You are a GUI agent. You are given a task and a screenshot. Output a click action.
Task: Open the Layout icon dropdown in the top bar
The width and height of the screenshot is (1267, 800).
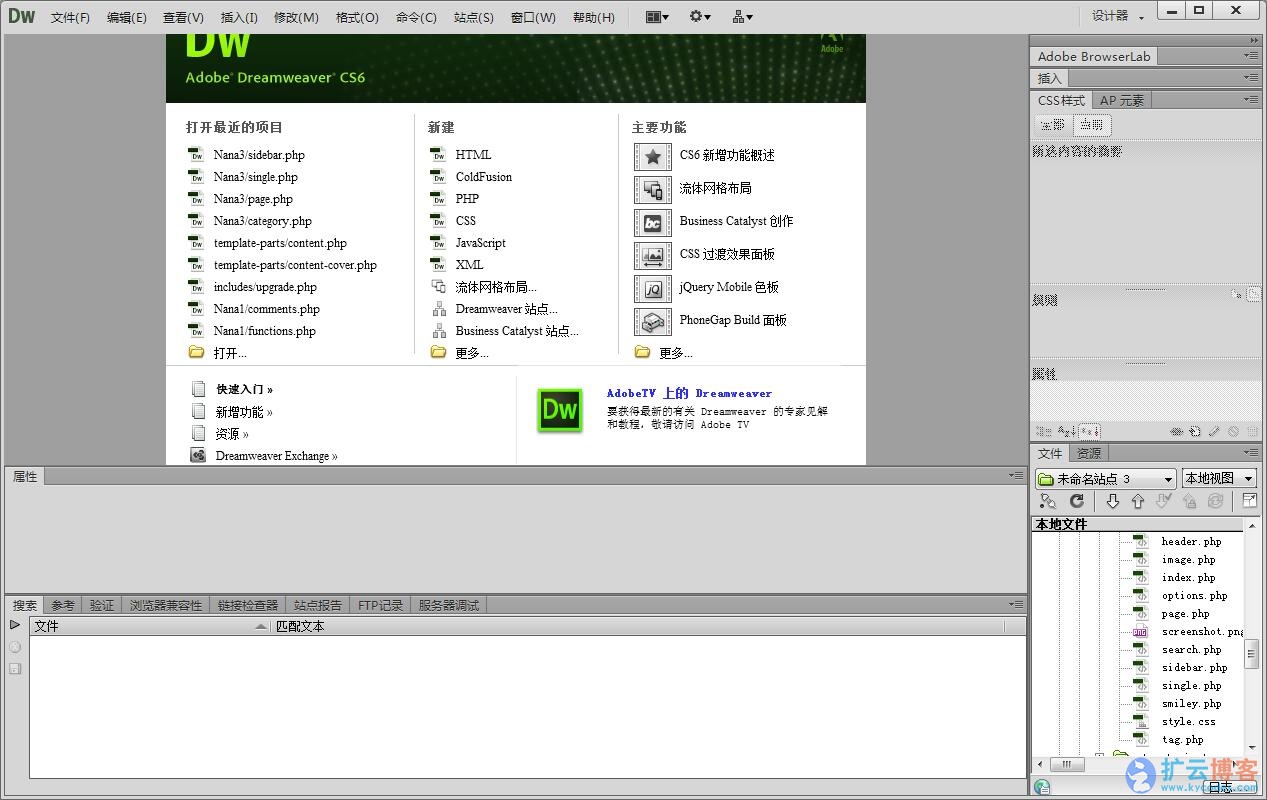(657, 17)
